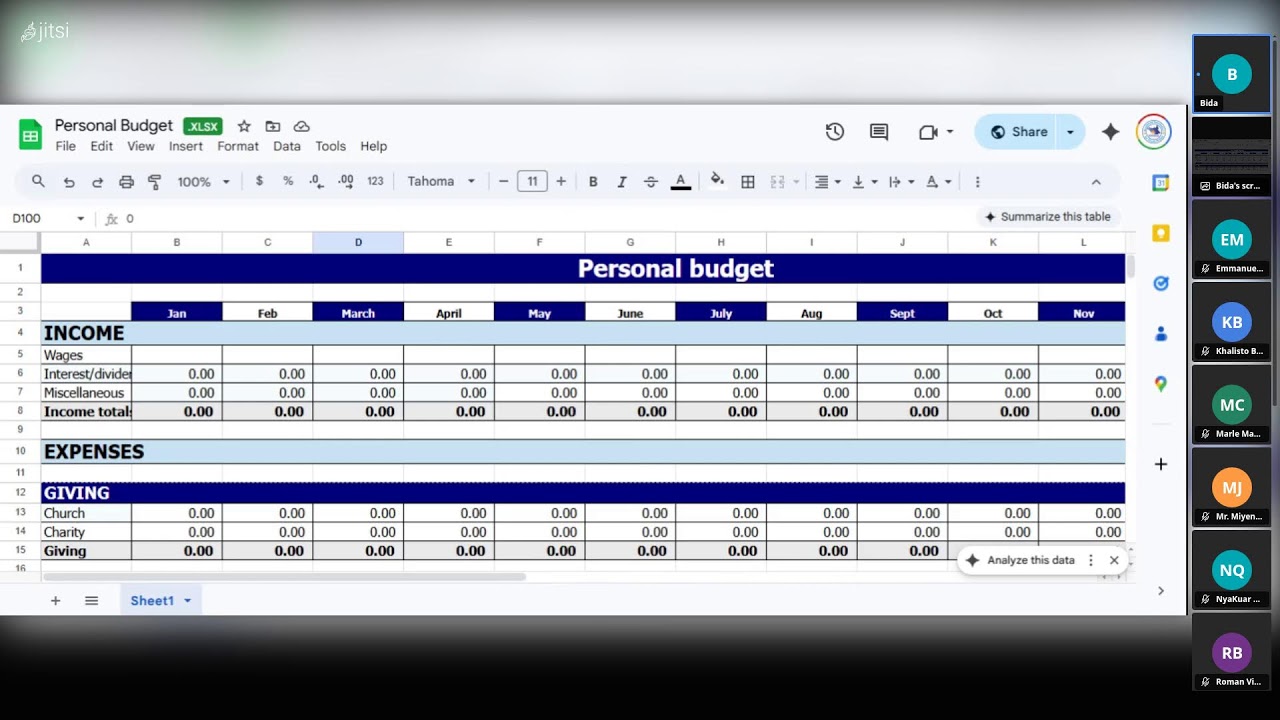
Task: Open Sheet1 tab dropdown arrow
Action: [187, 601]
